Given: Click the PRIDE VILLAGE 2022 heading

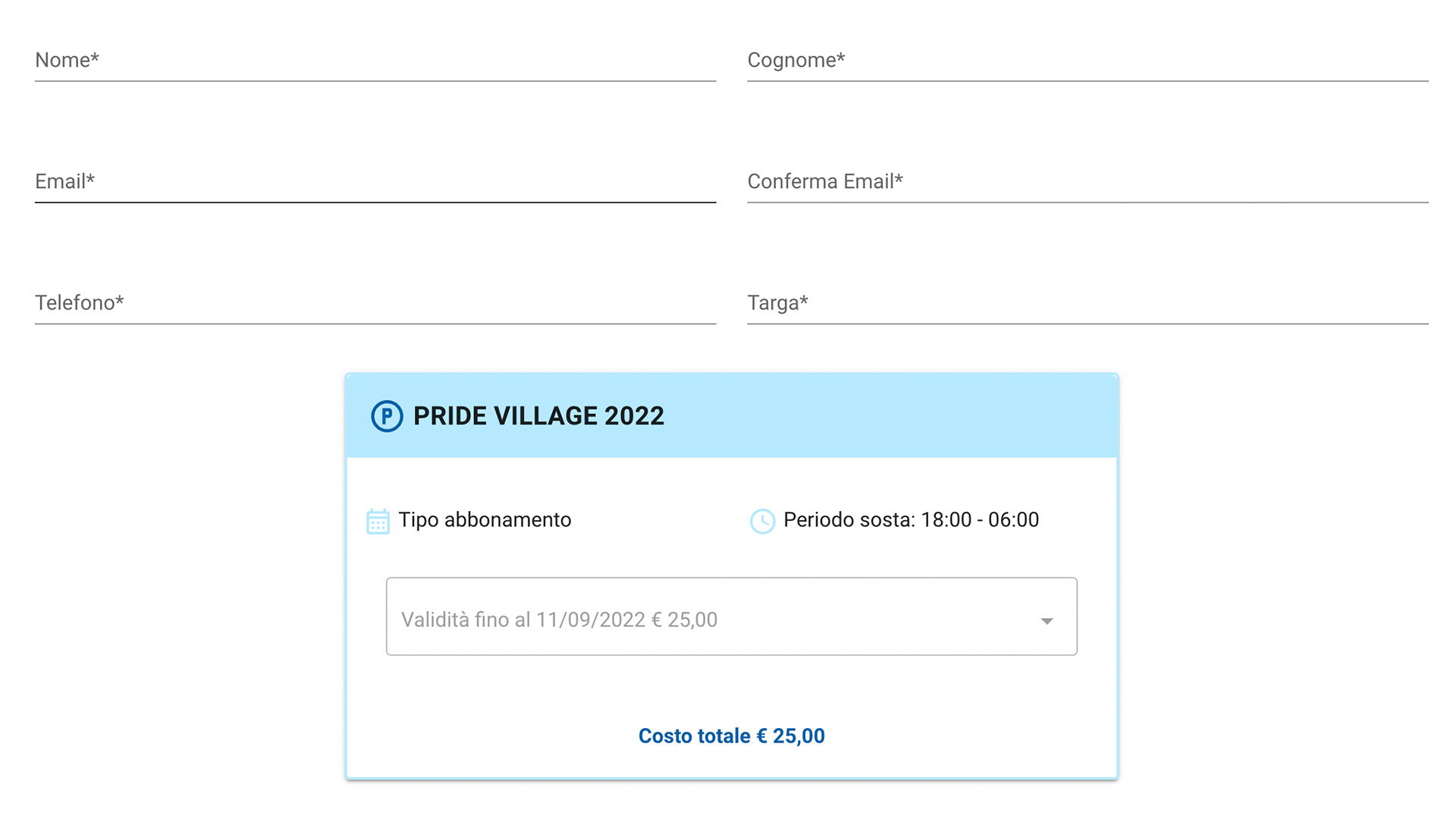Looking at the screenshot, I should [x=538, y=416].
